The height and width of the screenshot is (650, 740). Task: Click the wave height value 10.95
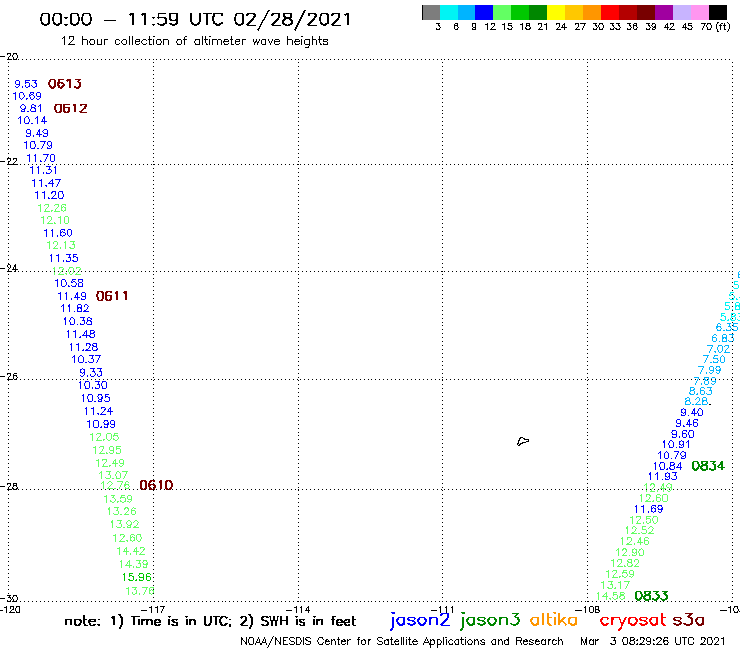pos(95,398)
